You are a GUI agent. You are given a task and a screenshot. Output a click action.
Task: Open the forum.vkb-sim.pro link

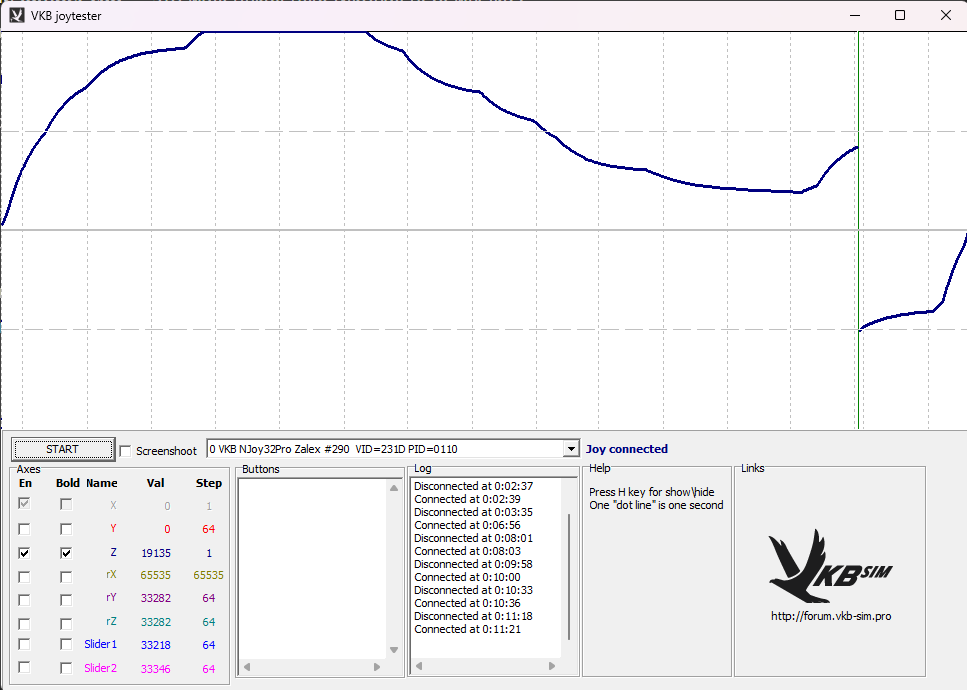(830, 616)
